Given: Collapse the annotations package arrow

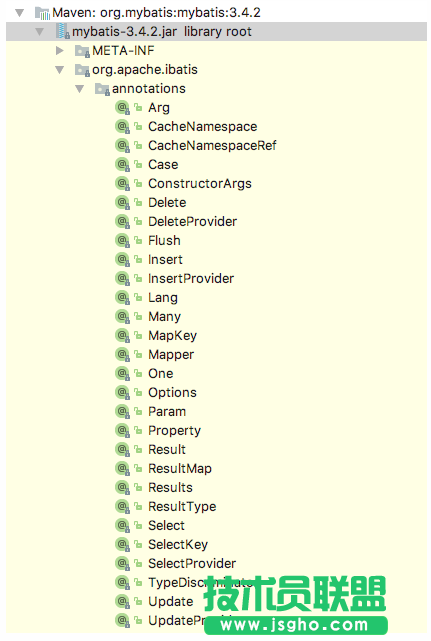Looking at the screenshot, I should (80, 89).
